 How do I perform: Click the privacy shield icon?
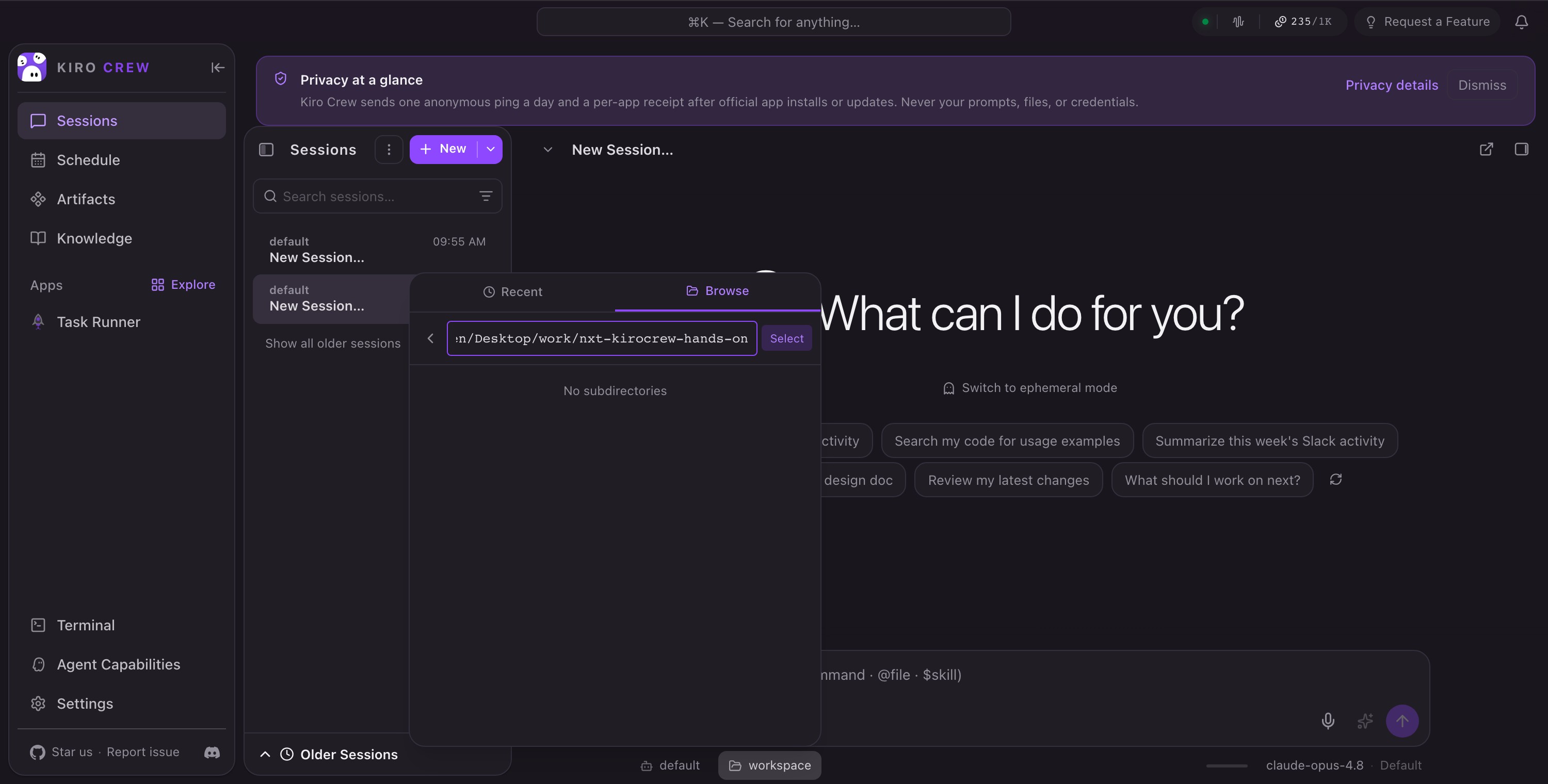pyautogui.click(x=281, y=79)
